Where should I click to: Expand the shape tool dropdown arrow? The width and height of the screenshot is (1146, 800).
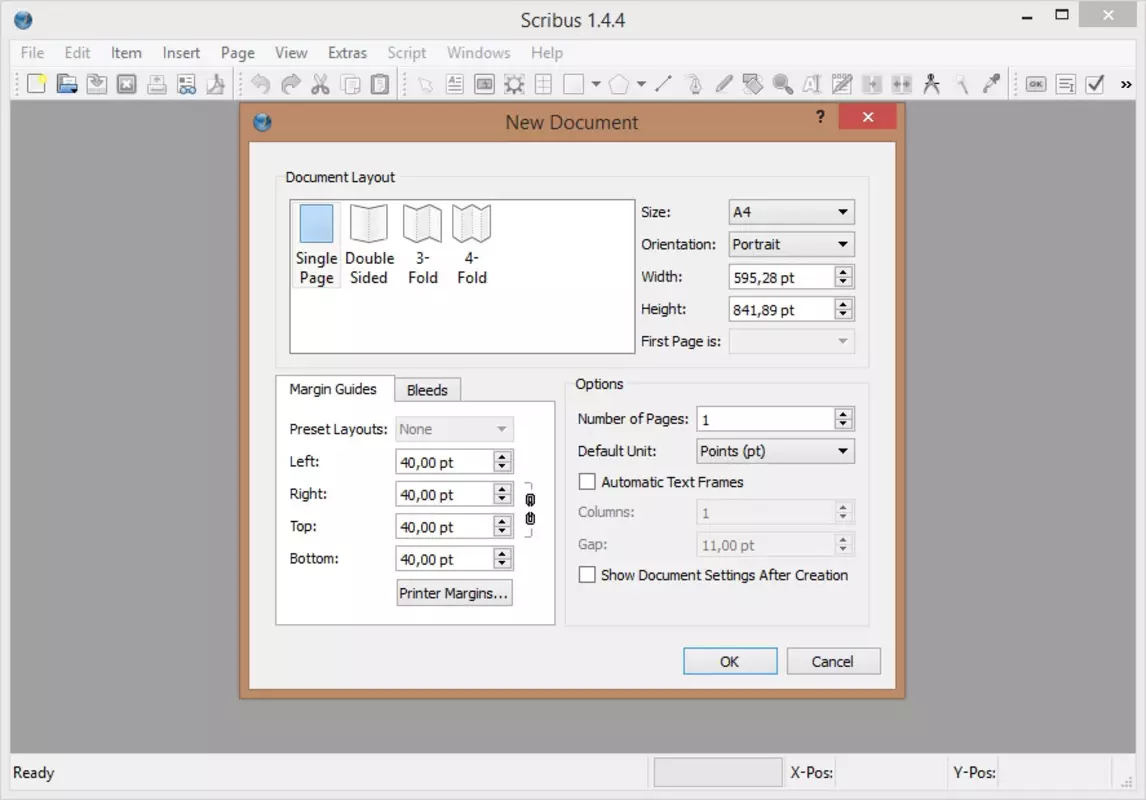[596, 84]
